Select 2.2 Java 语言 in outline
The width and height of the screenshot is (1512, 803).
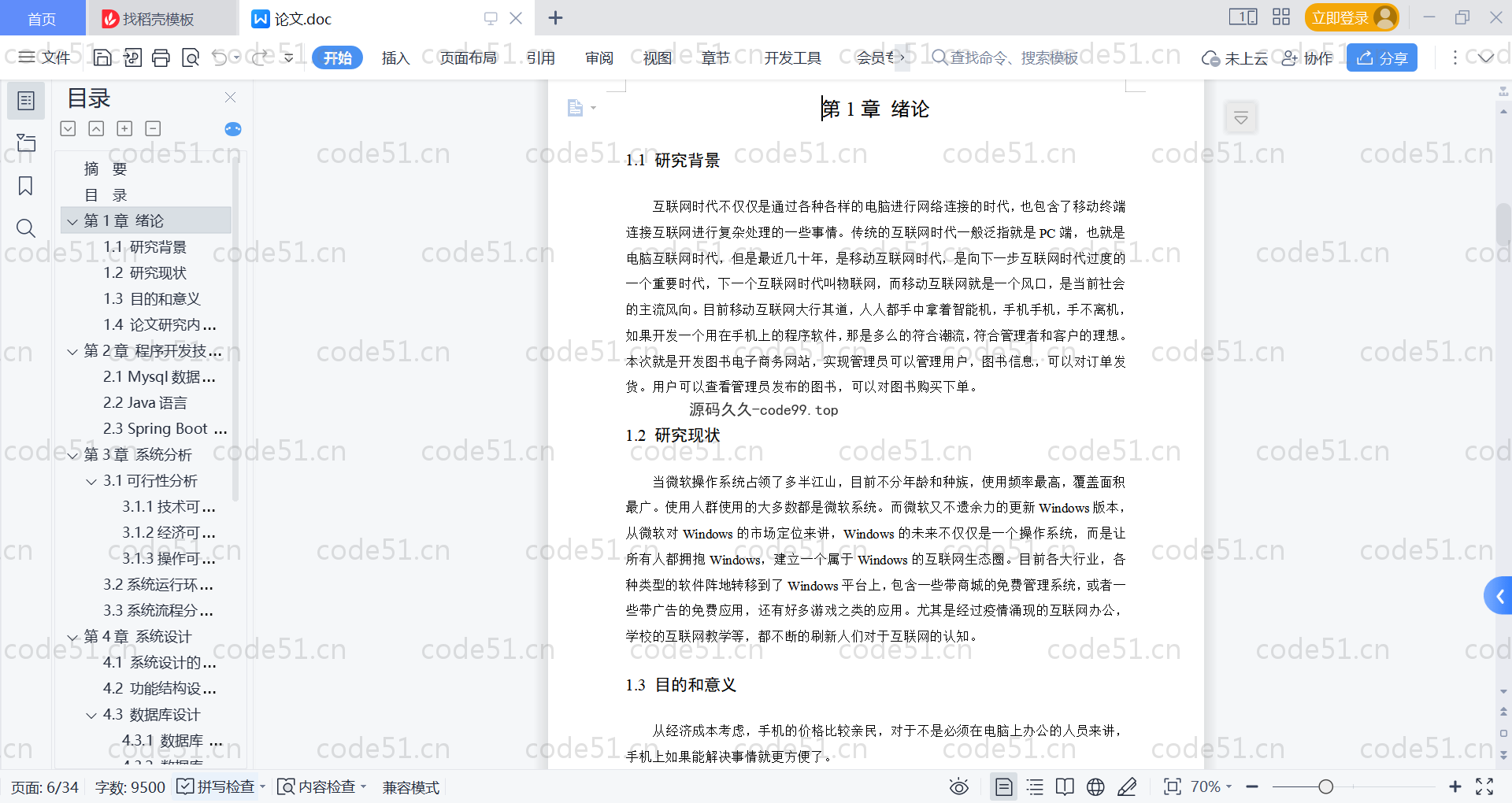coord(145,403)
